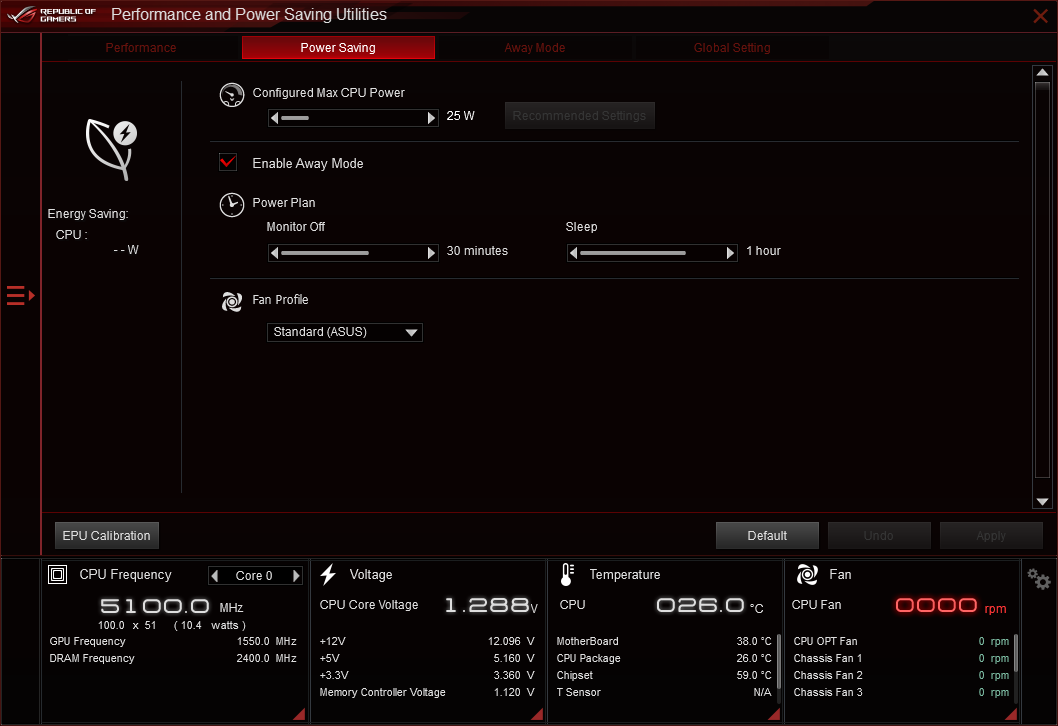This screenshot has width=1058, height=726.
Task: Select the Power Saving tab
Action: point(338,48)
